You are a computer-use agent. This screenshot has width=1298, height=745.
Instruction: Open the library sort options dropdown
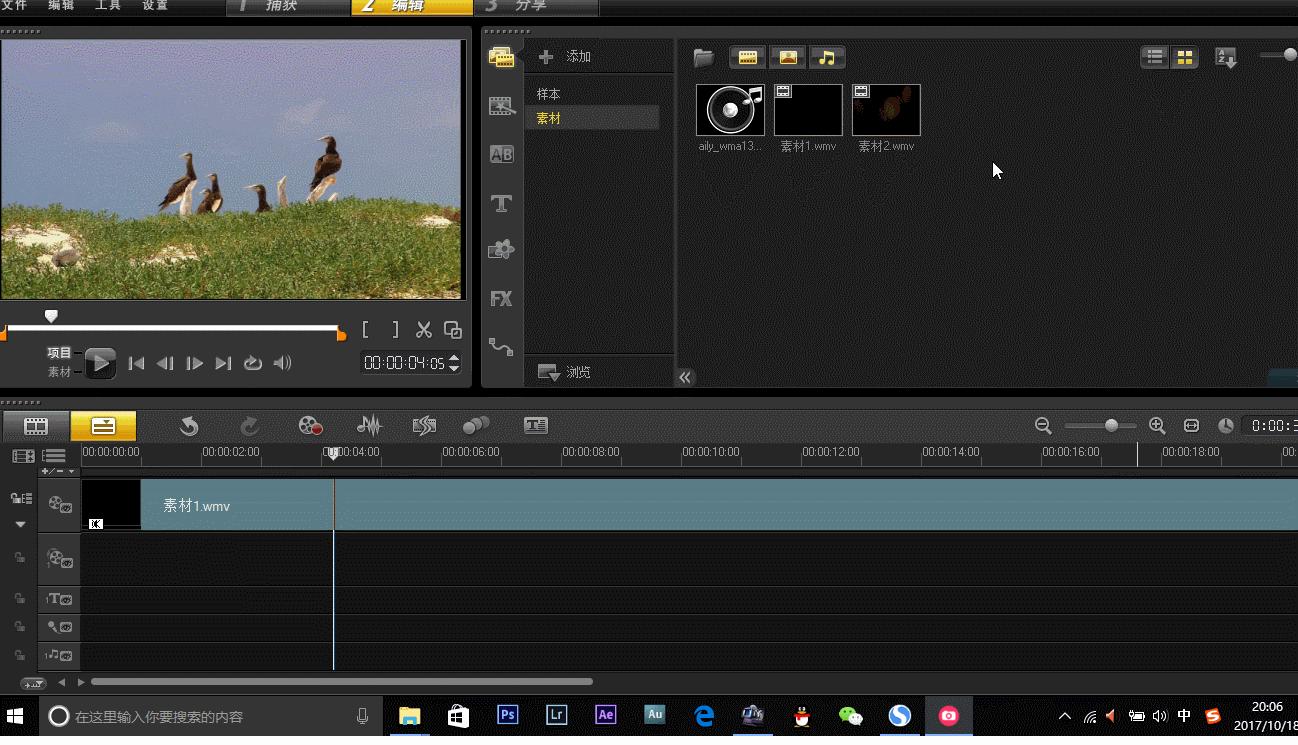click(1226, 58)
